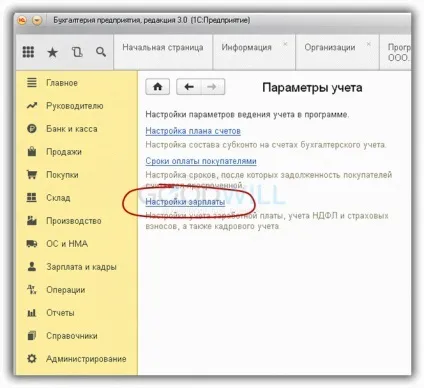Image resolution: width=424 pixels, height=388 pixels.
Task: Open the Настройка плана счетов link
Action: [x=193, y=131]
